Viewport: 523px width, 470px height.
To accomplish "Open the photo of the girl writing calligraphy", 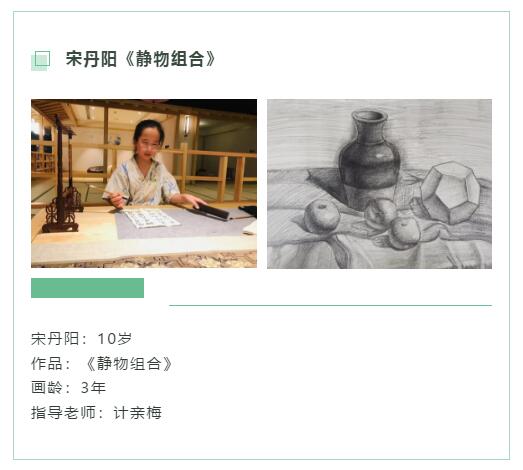I will (x=144, y=183).
